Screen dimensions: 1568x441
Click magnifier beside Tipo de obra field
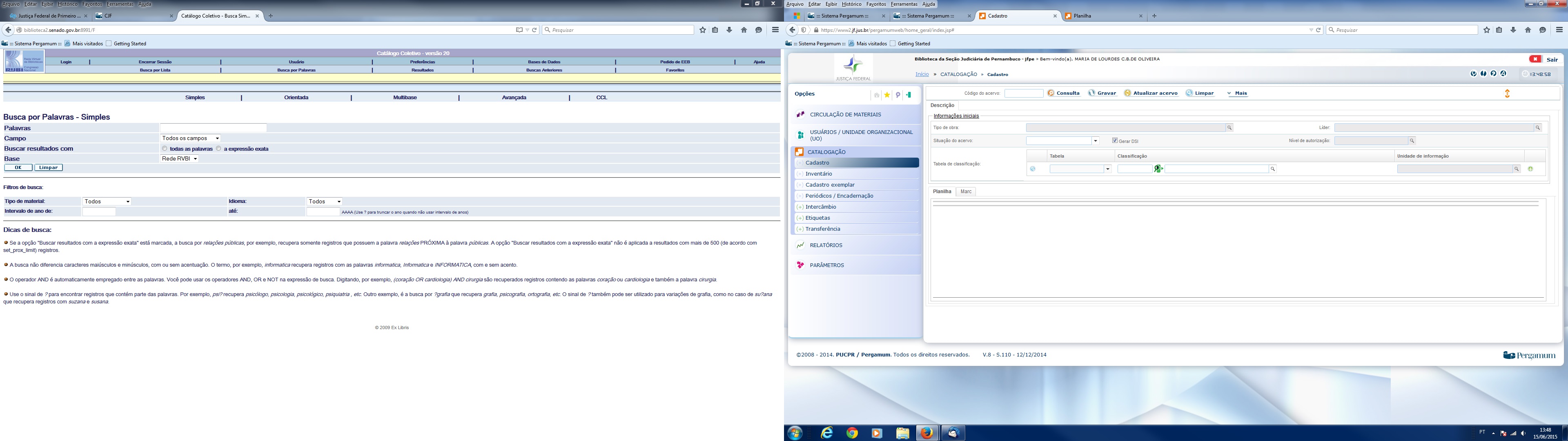pos(1229,128)
